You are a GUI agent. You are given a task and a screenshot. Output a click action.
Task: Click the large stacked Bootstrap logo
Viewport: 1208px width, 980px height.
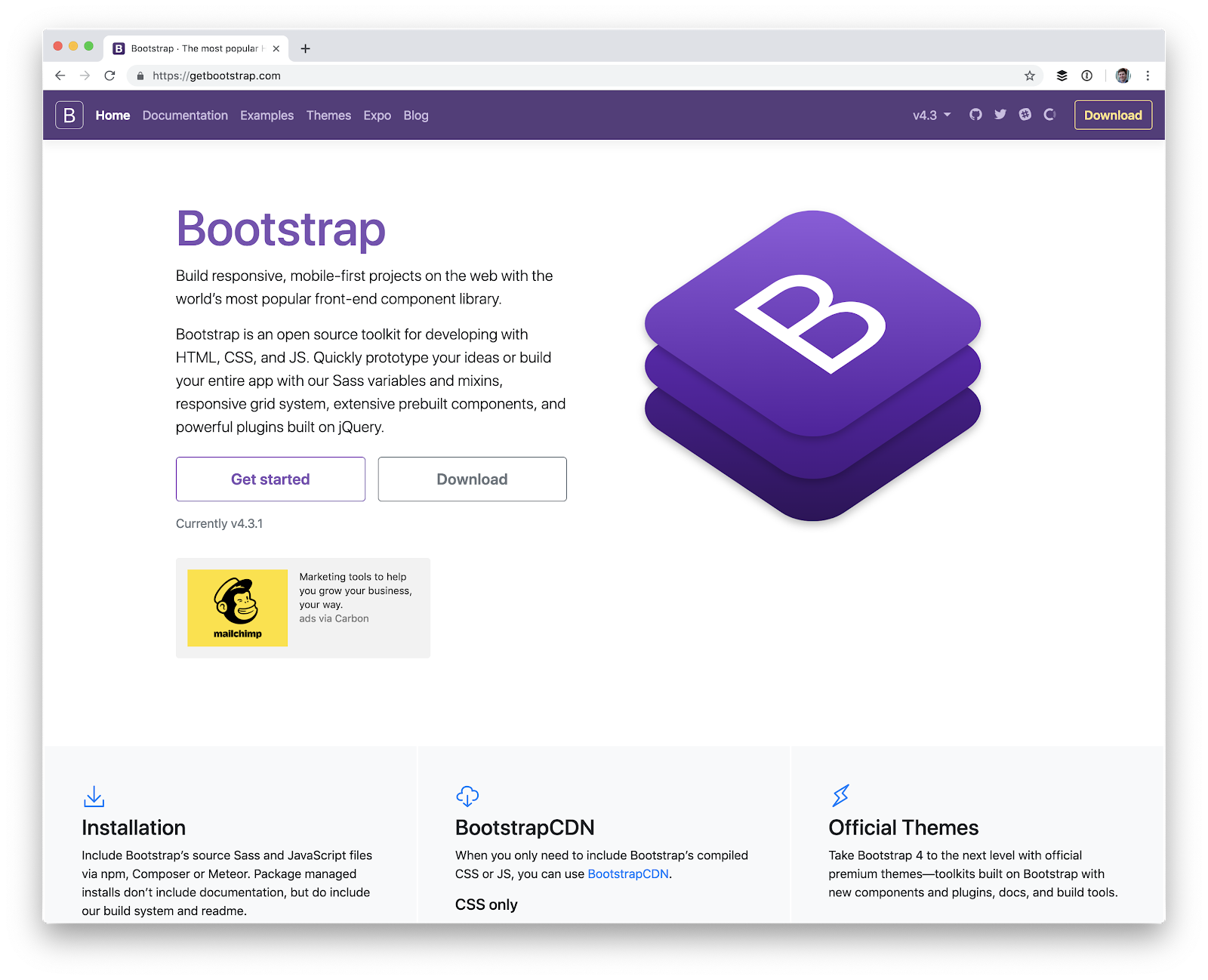click(812, 365)
